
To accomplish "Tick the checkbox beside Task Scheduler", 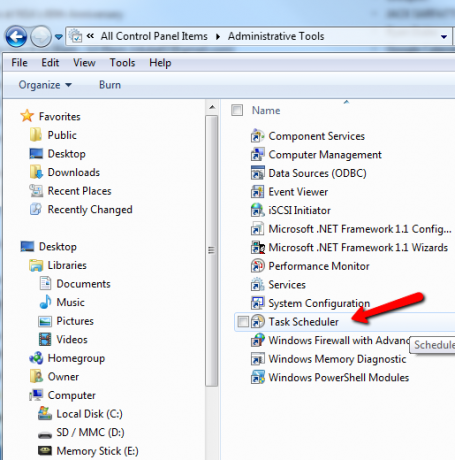I will 243,322.
